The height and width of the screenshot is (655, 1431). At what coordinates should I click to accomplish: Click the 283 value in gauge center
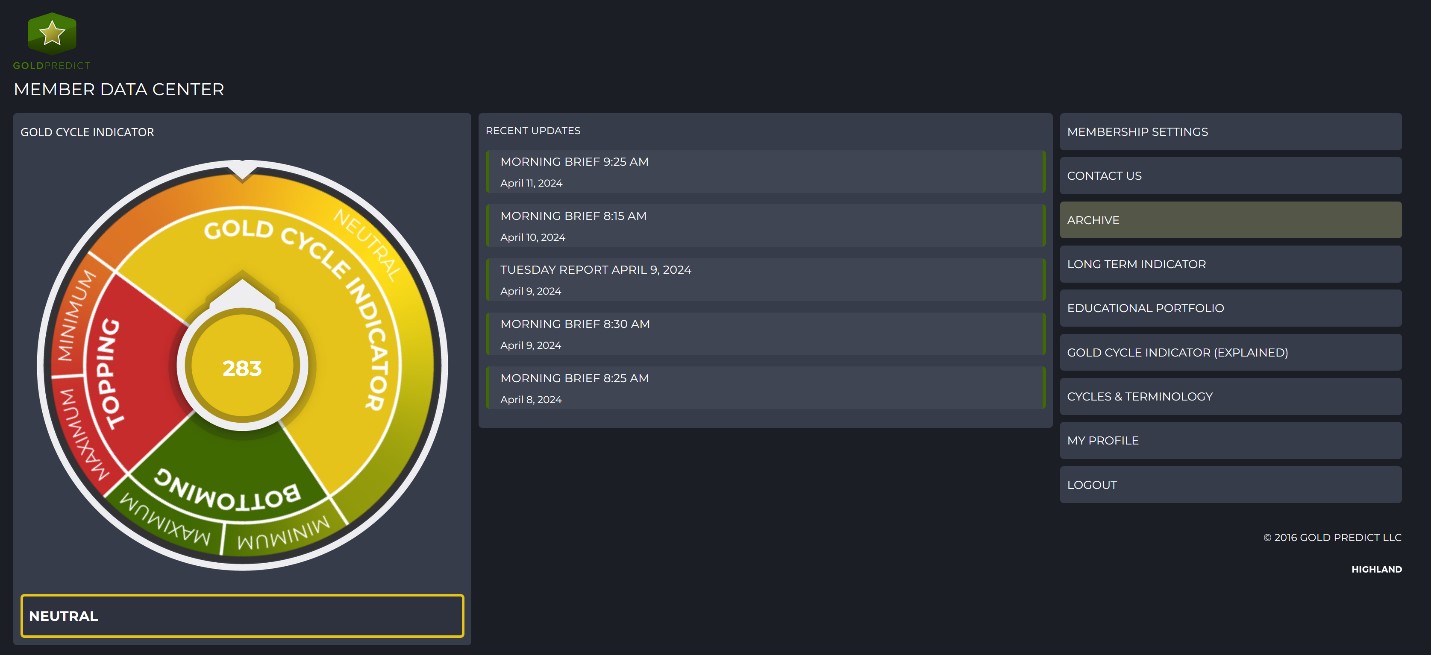pyautogui.click(x=242, y=368)
